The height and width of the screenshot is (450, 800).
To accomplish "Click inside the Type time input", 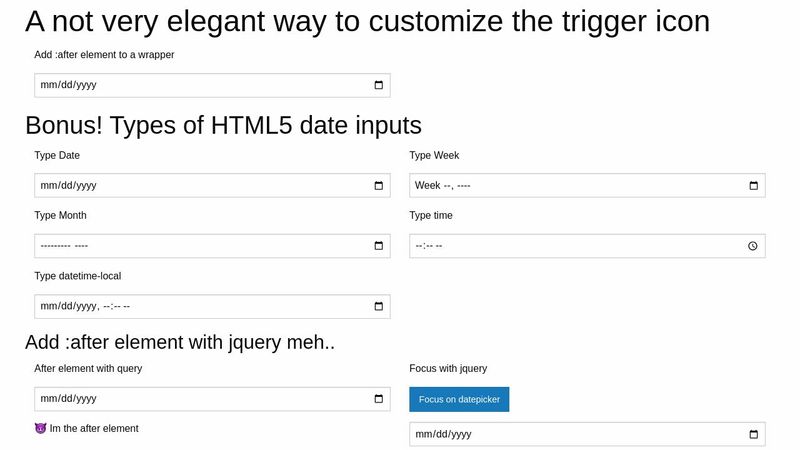I will (x=587, y=246).
